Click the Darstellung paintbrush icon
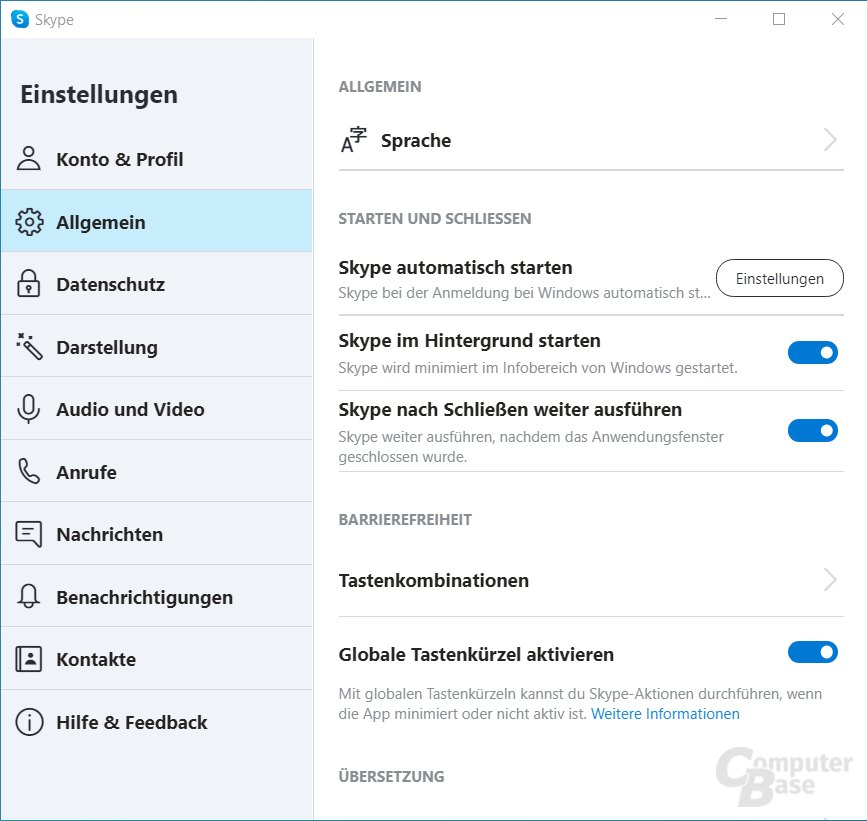Viewport: 867px width, 821px height. click(28, 346)
